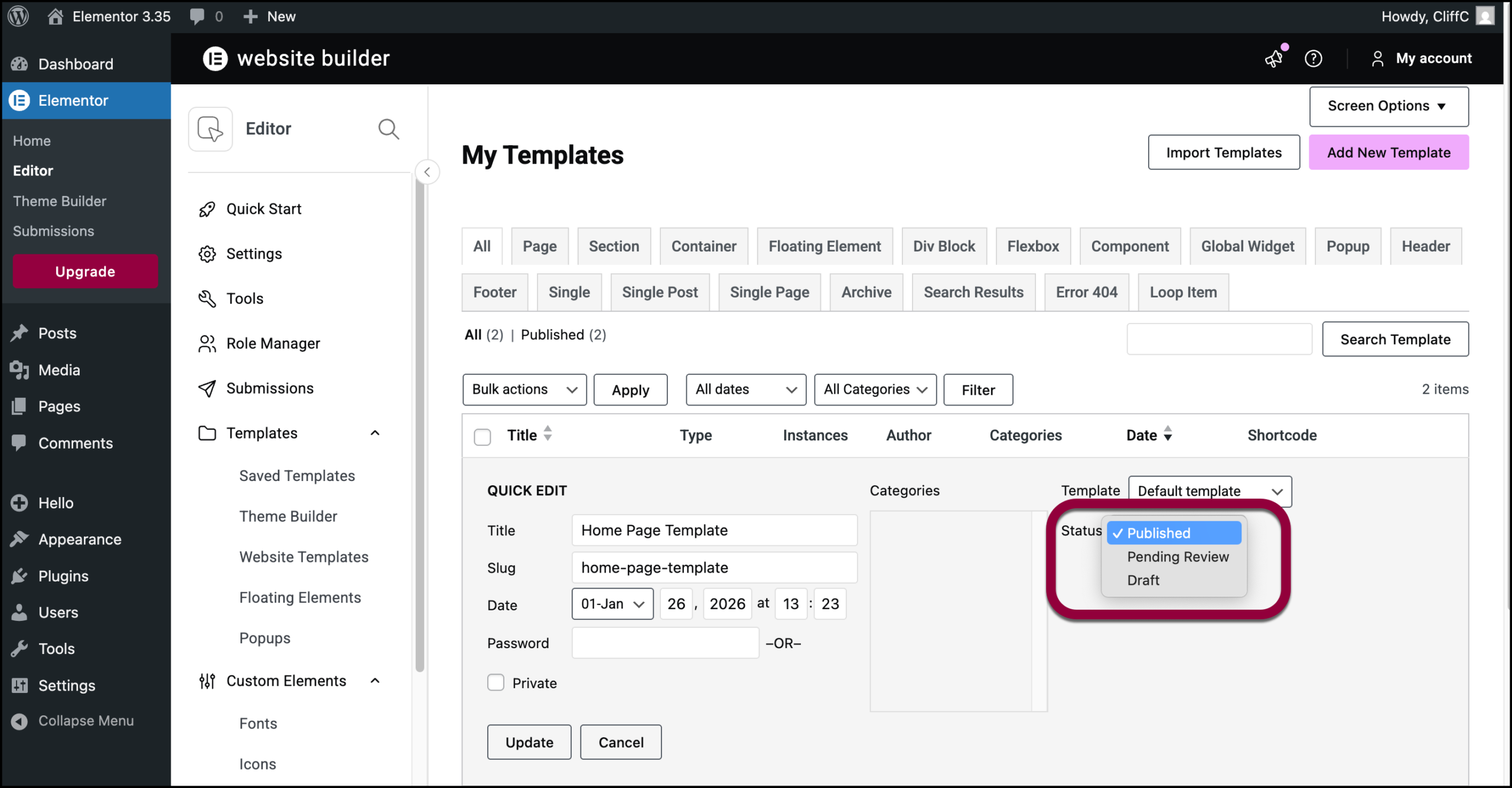
Task: Click the Quick Start rocket icon
Action: click(207, 209)
